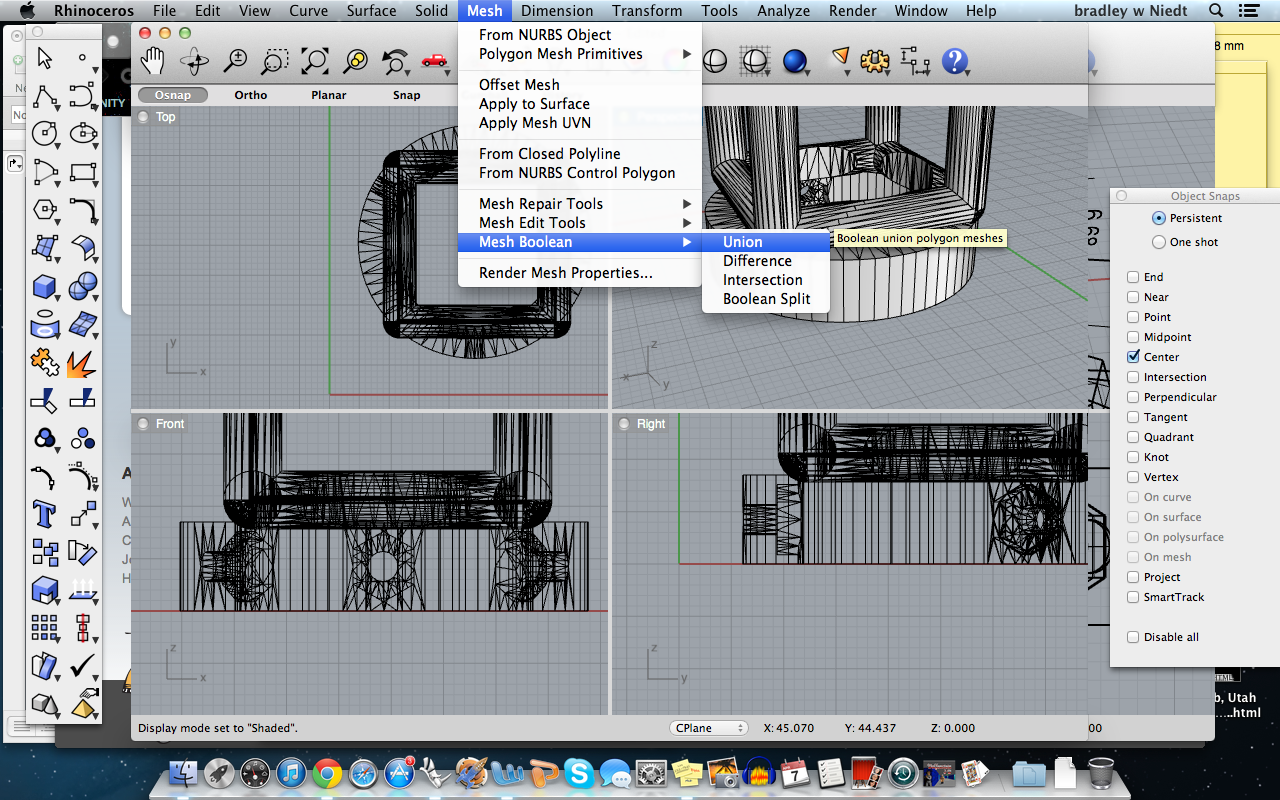Choose the Circle tool in palette

pyautogui.click(x=45, y=133)
